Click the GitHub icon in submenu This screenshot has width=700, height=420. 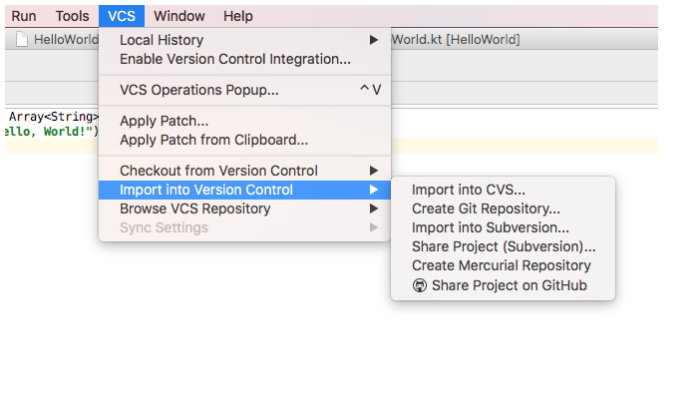pyautogui.click(x=420, y=286)
